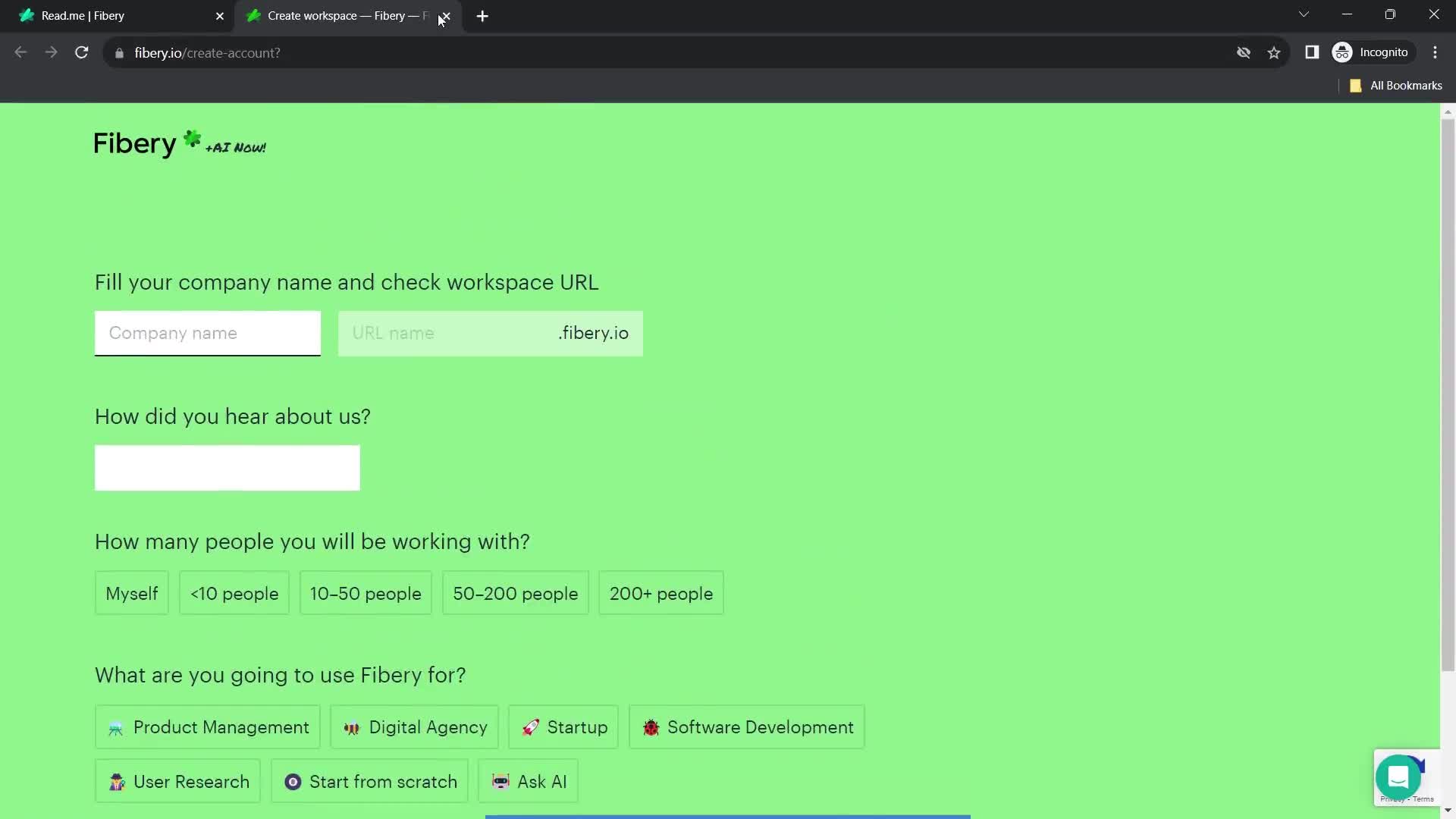Close the Read.me | Fibery tab
Screen dimensions: 1456x819
[220, 16]
